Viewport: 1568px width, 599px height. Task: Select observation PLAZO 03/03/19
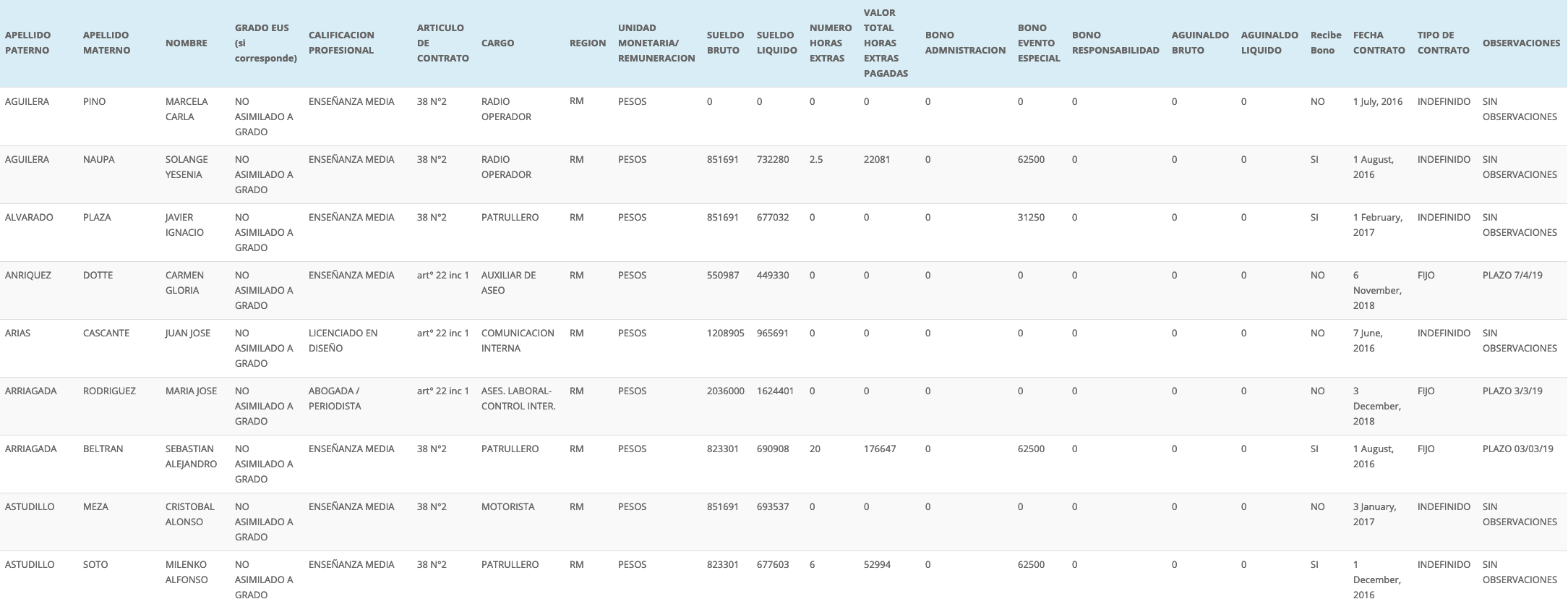click(1518, 449)
